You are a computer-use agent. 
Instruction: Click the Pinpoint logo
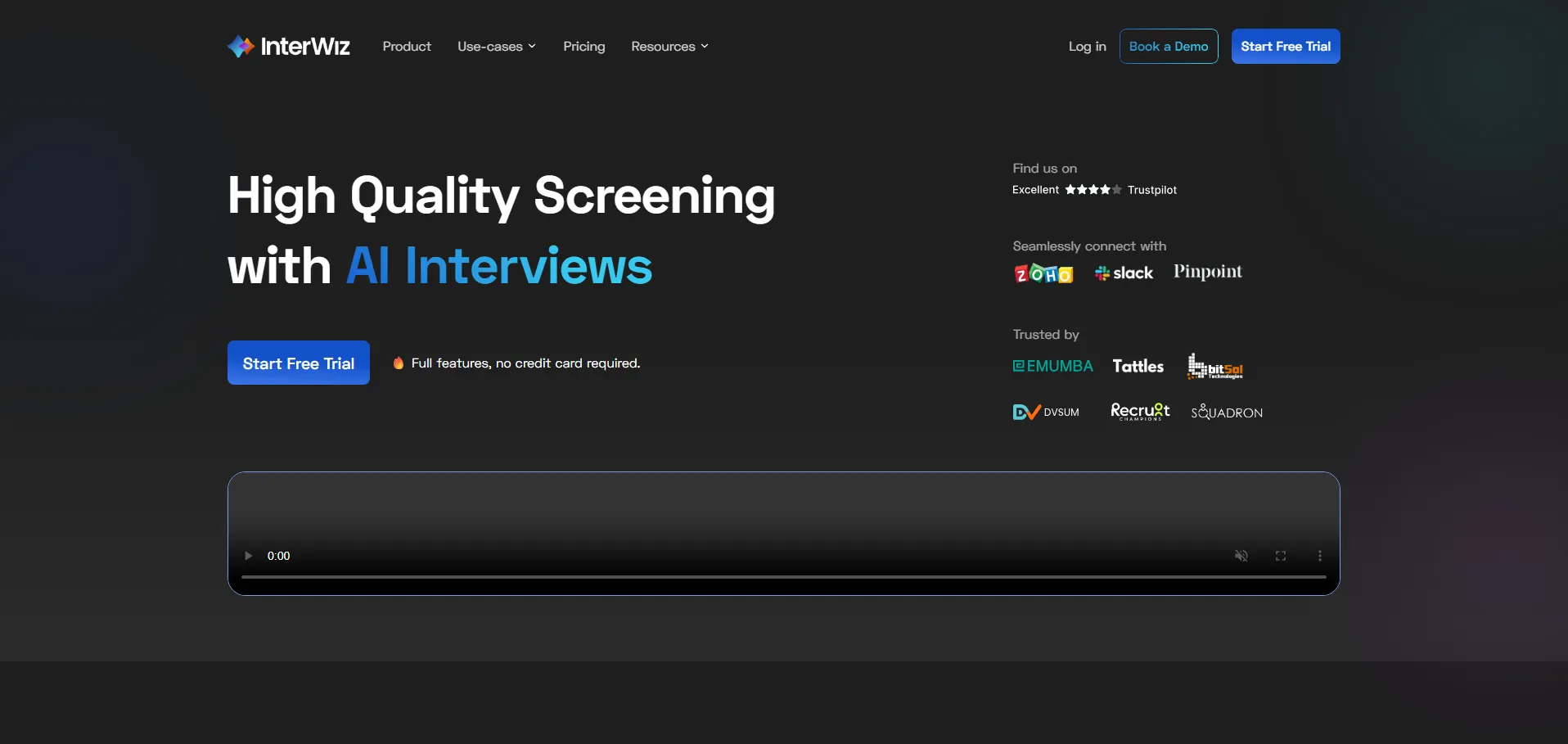pos(1207,272)
